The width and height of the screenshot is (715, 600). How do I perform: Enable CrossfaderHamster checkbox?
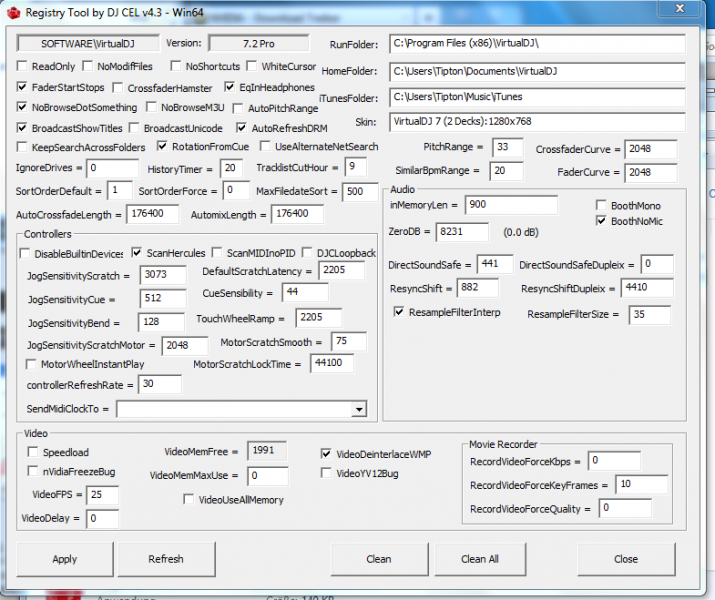pyautogui.click(x=117, y=88)
